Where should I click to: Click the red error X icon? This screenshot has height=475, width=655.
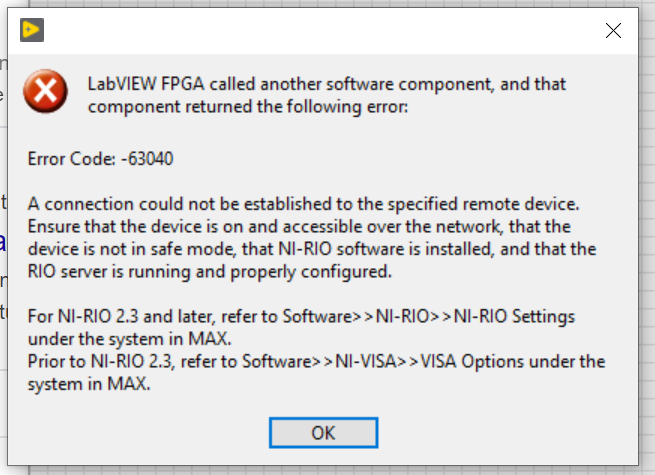pos(46,91)
